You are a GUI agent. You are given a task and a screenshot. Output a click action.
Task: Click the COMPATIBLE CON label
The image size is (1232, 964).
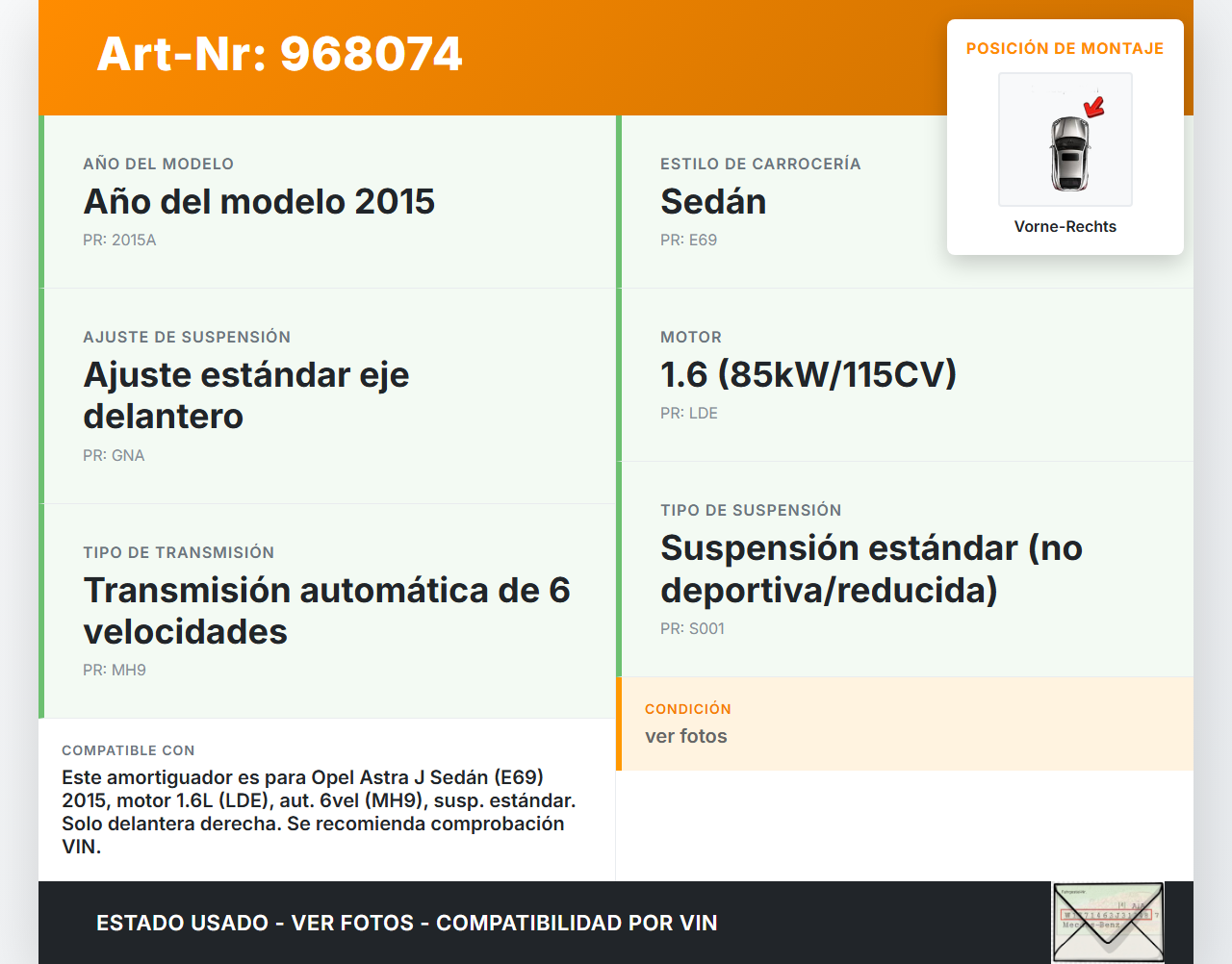128,750
